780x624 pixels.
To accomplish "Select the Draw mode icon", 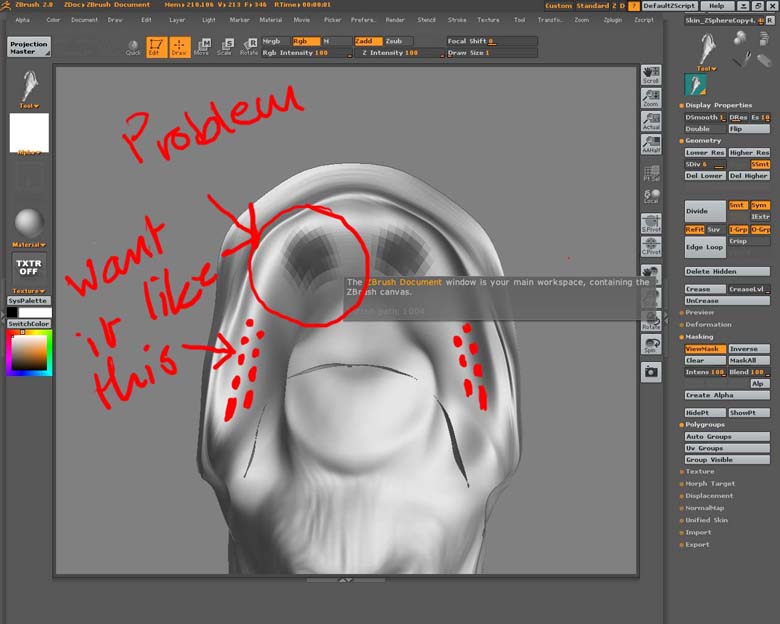I will tap(180, 47).
